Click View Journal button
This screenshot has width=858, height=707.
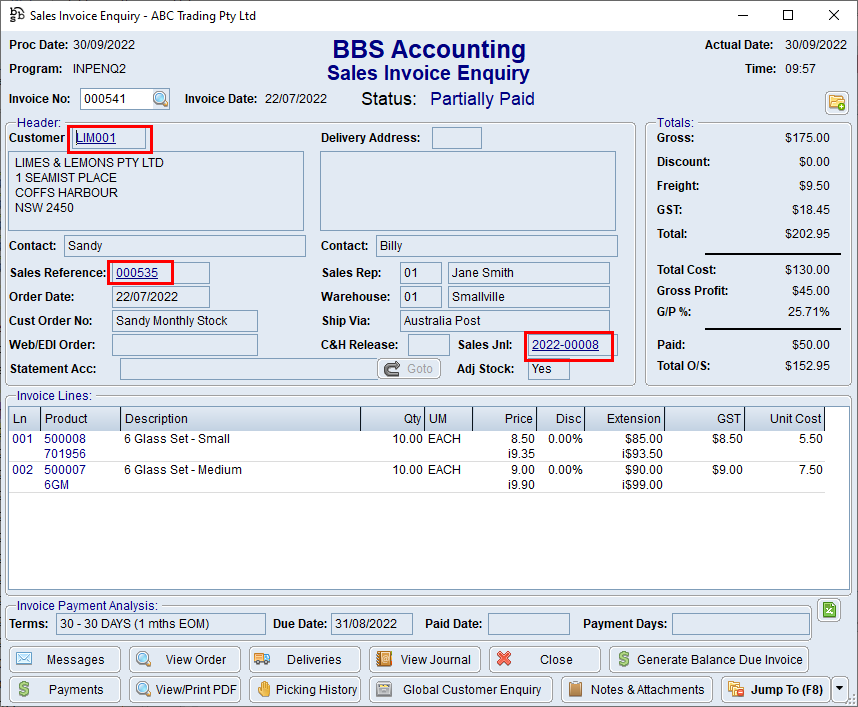point(424,660)
